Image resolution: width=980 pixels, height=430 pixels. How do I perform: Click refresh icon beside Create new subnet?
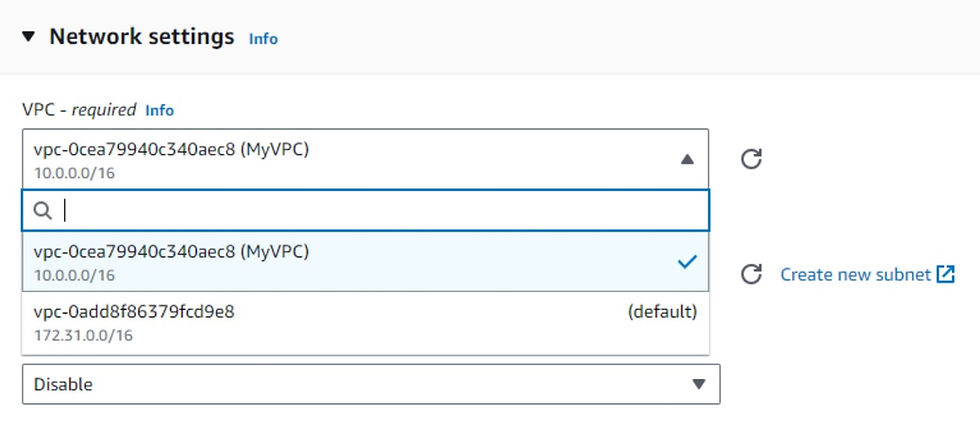[751, 274]
